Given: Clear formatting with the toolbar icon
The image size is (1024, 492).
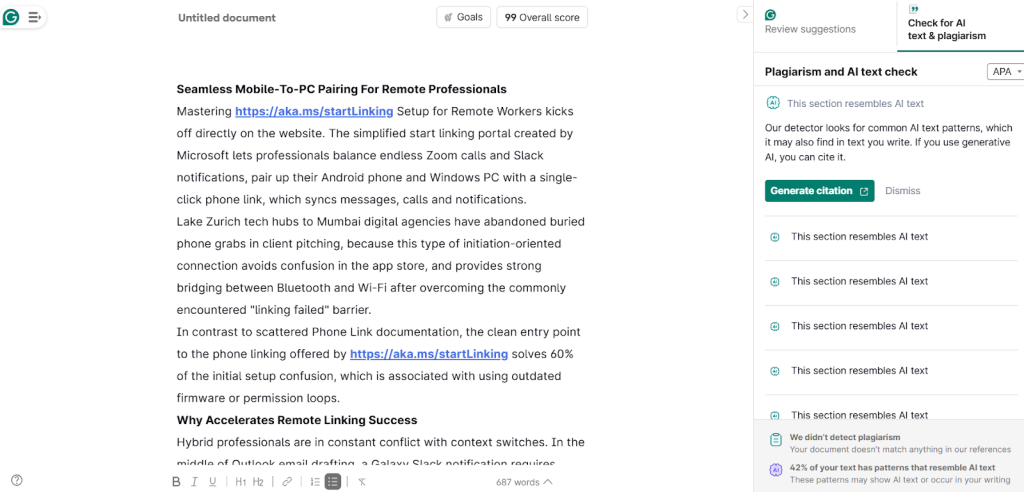Looking at the screenshot, I should 362,482.
